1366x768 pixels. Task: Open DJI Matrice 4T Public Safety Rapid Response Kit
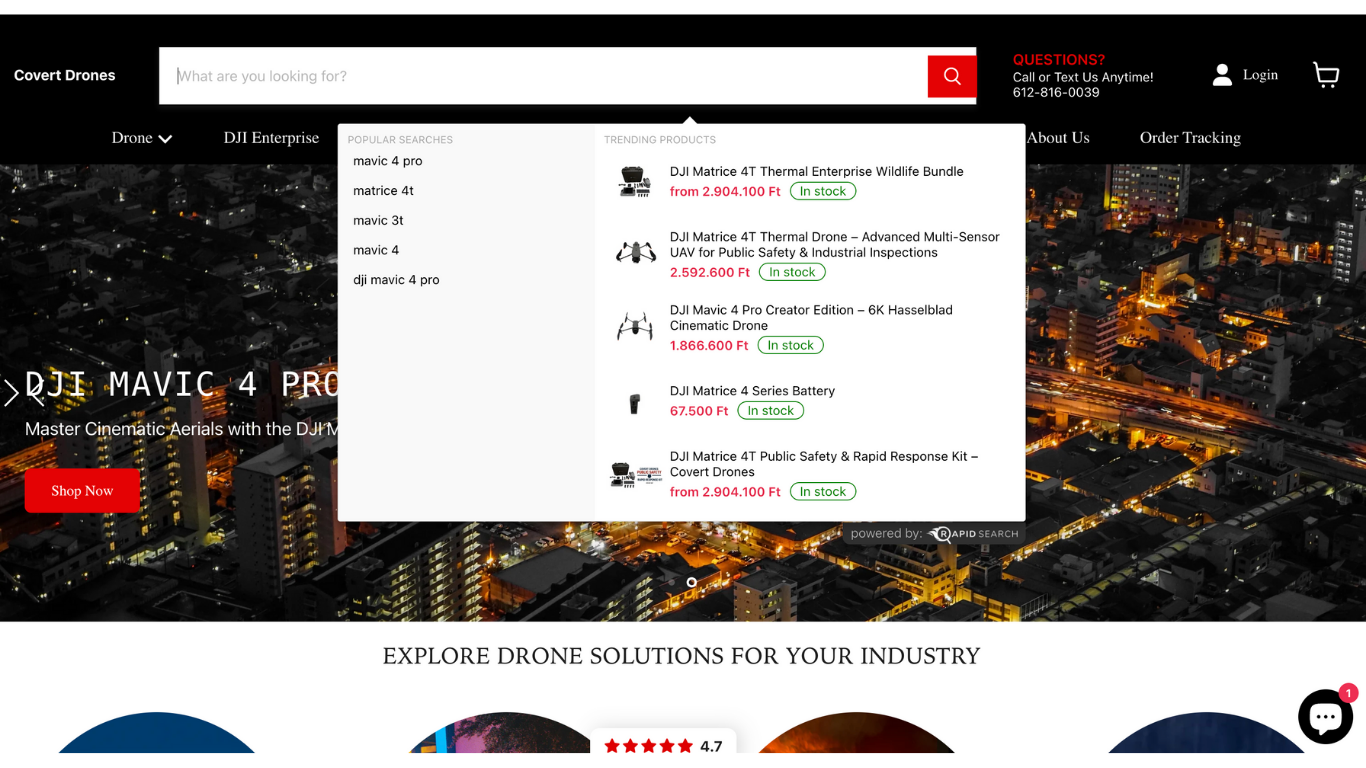pos(824,464)
